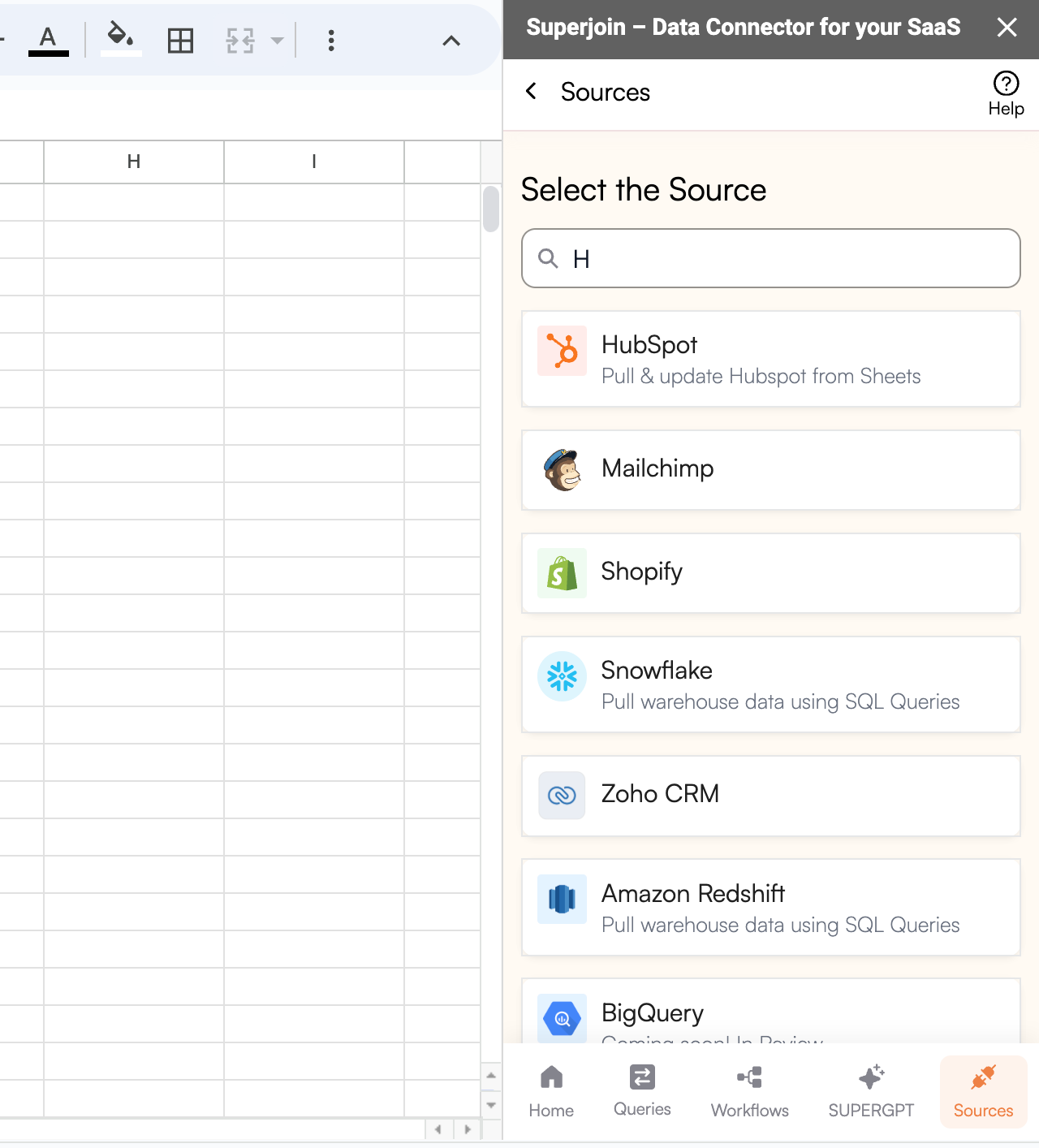Collapse the toolbar with the up chevron
Screen dimensions: 1039x1148
pyautogui.click(x=451, y=41)
